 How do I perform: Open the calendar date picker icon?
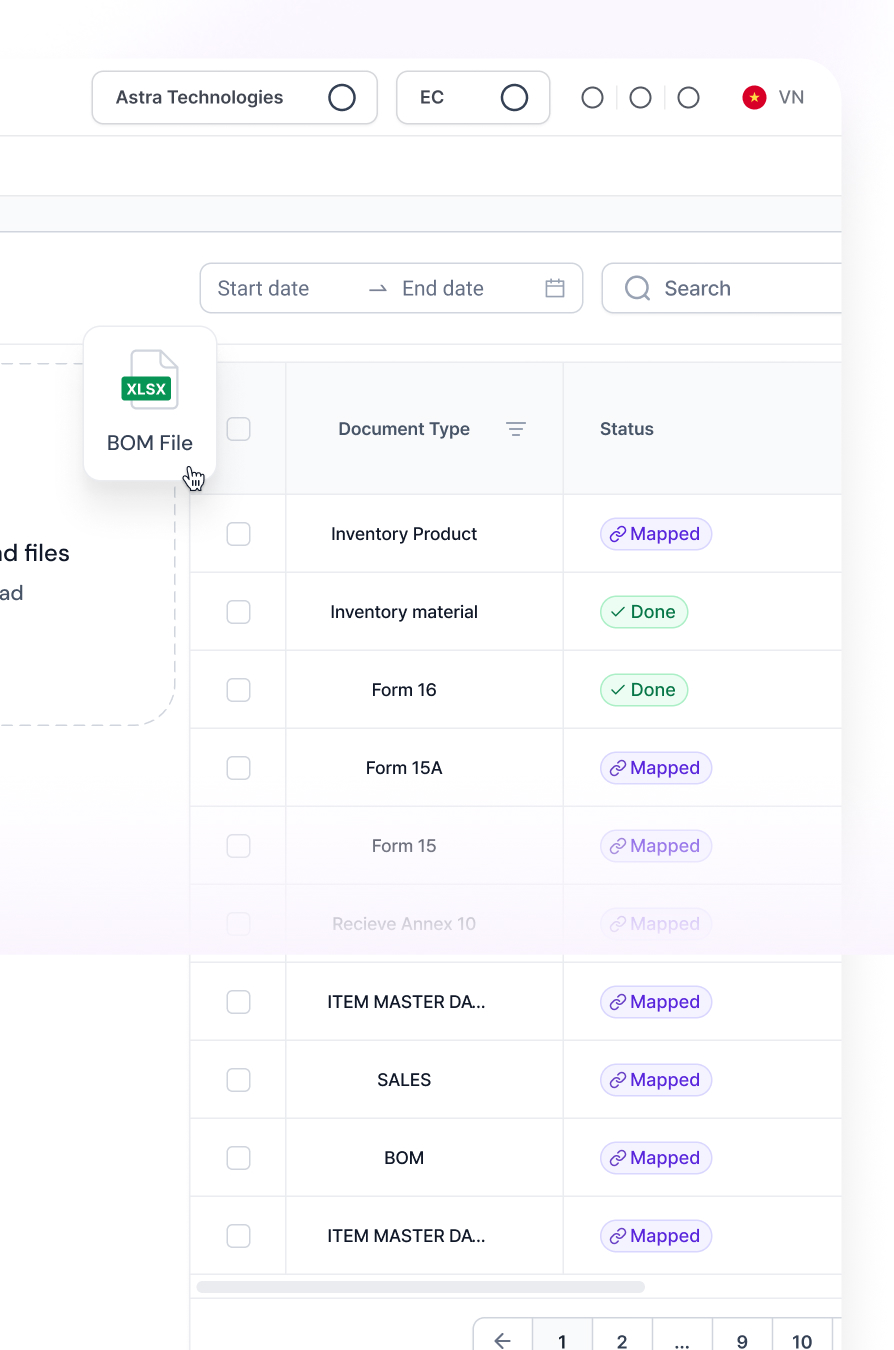tap(555, 288)
